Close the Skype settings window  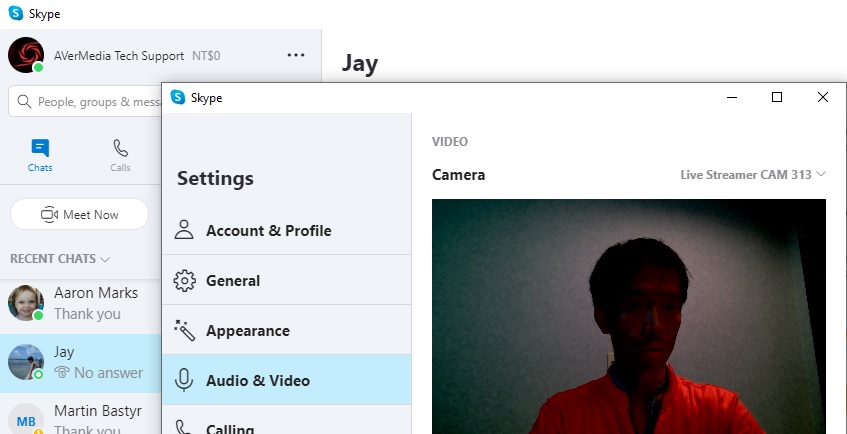[823, 97]
